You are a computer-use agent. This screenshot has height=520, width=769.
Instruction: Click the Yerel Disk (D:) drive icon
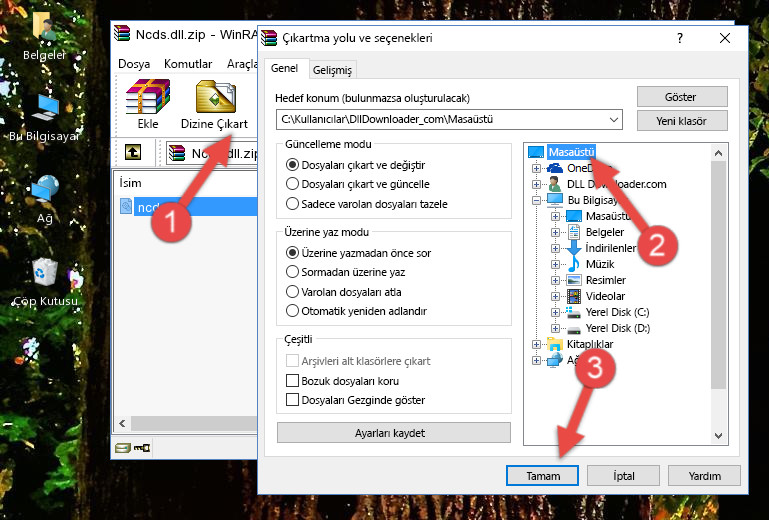573,328
